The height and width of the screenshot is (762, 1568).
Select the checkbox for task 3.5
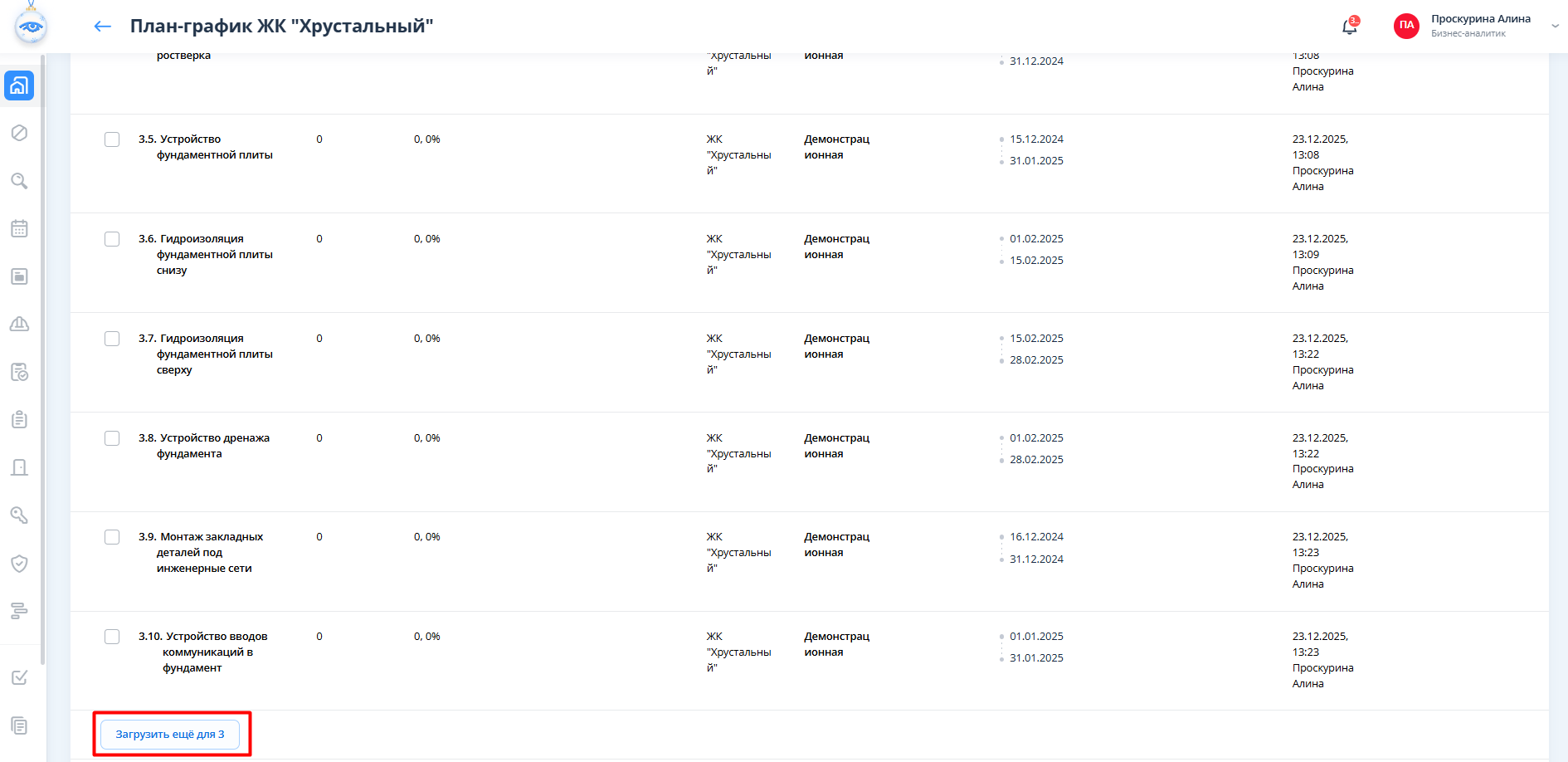click(112, 139)
